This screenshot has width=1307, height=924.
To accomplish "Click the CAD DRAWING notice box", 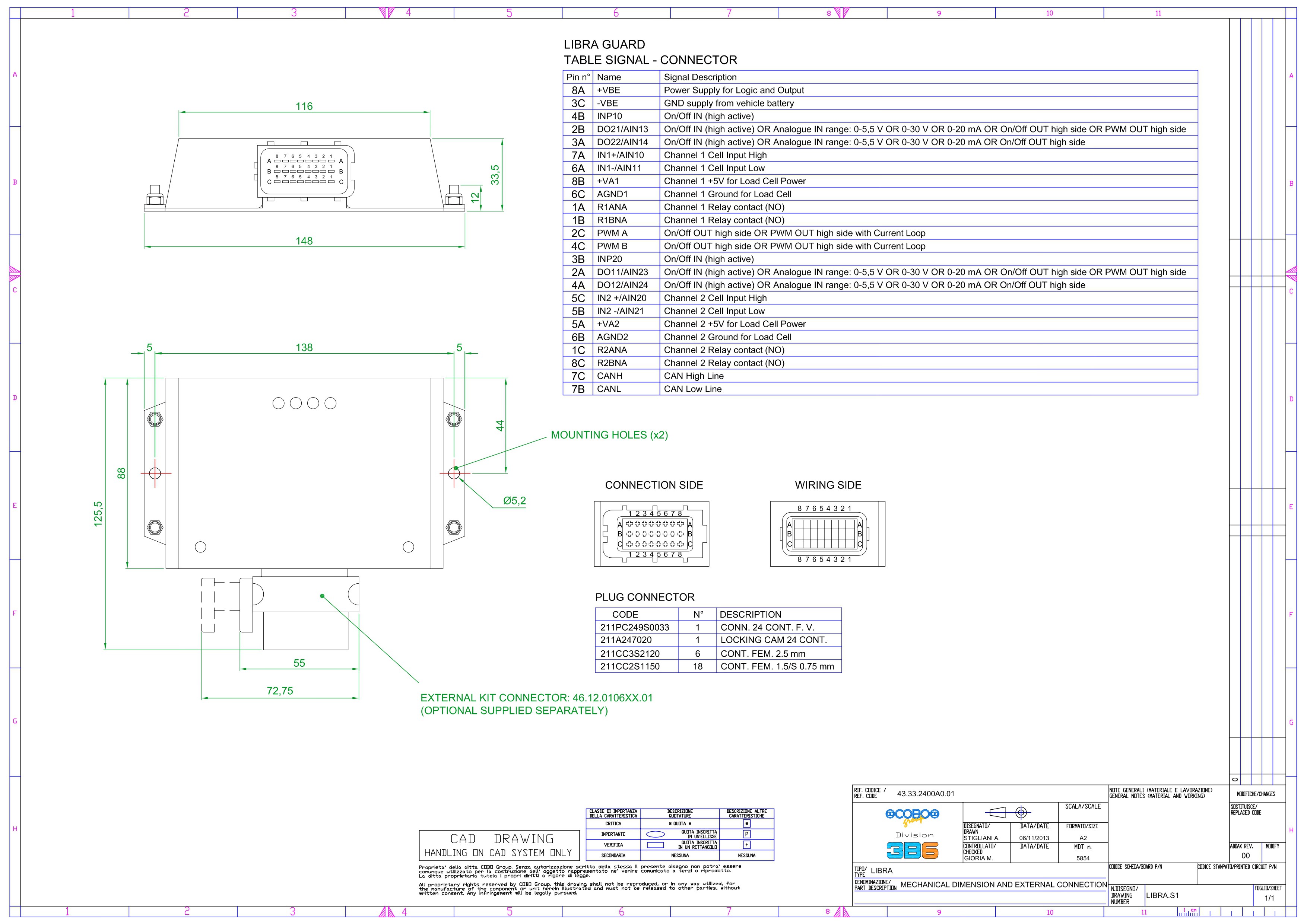I will [x=499, y=845].
